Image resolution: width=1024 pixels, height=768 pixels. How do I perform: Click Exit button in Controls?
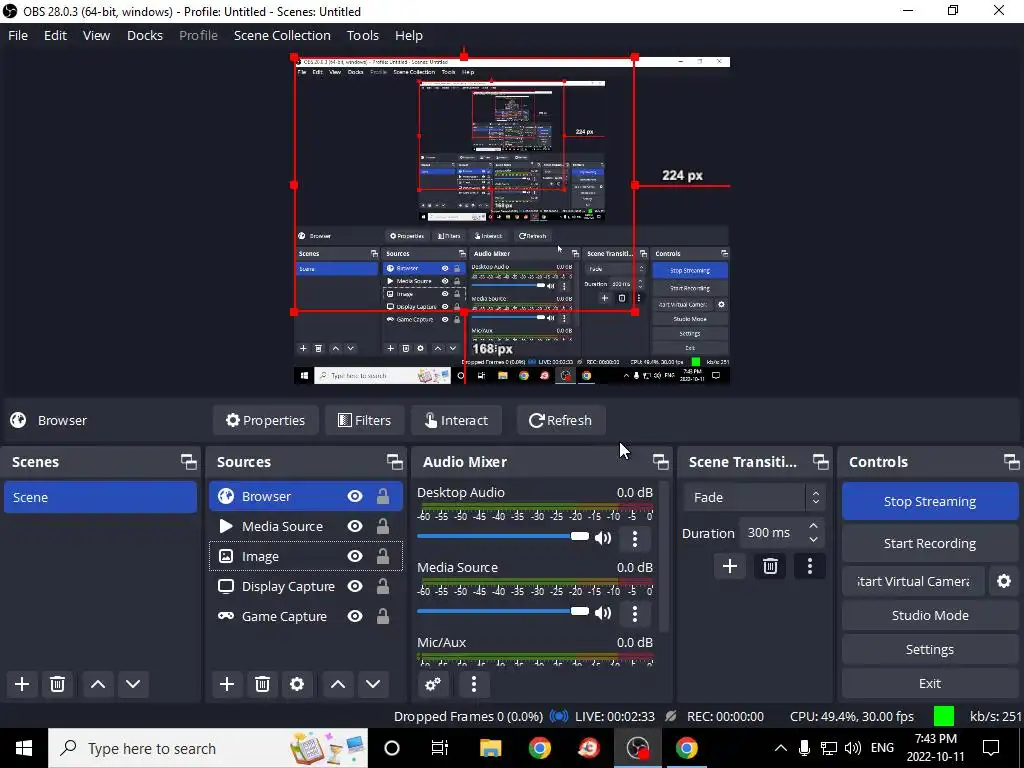930,683
